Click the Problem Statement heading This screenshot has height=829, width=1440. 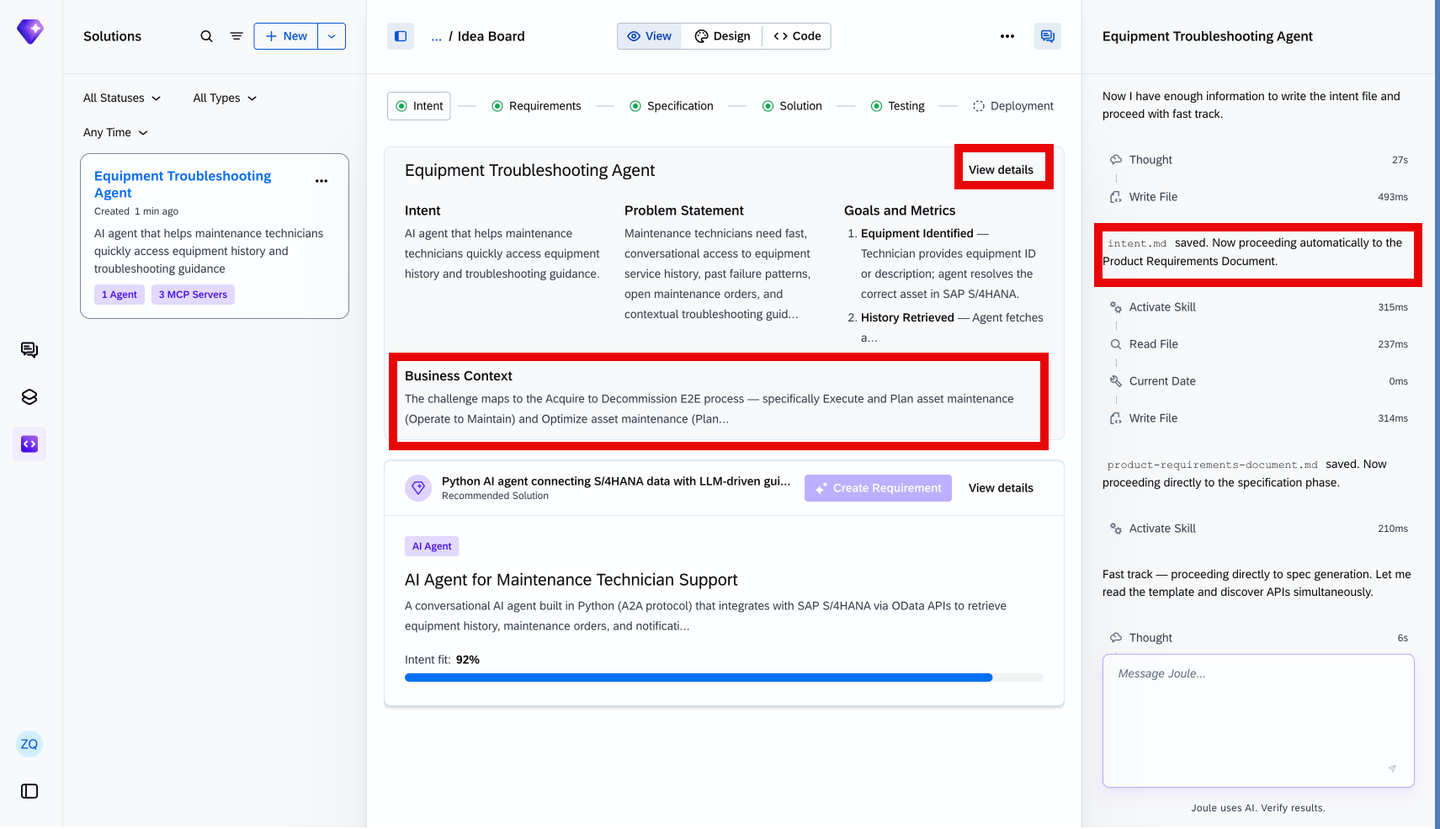[684, 210]
